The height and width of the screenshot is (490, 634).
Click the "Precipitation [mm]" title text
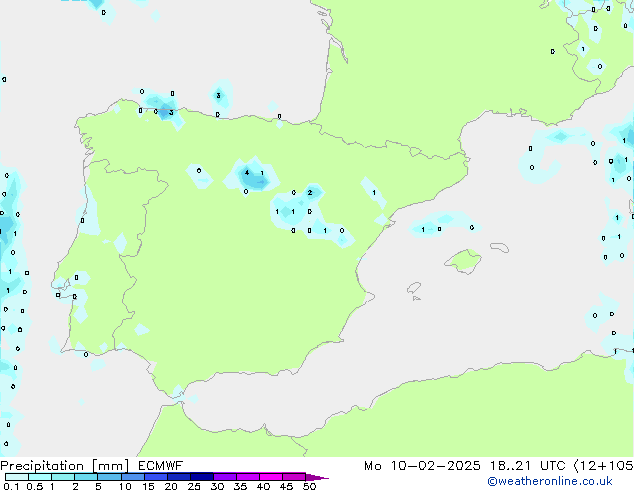[x=65, y=466]
